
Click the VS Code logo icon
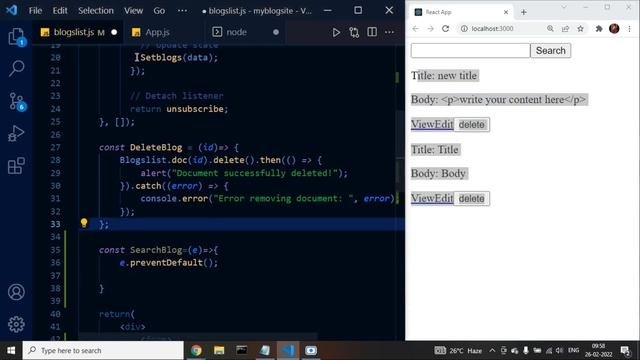coord(11,10)
